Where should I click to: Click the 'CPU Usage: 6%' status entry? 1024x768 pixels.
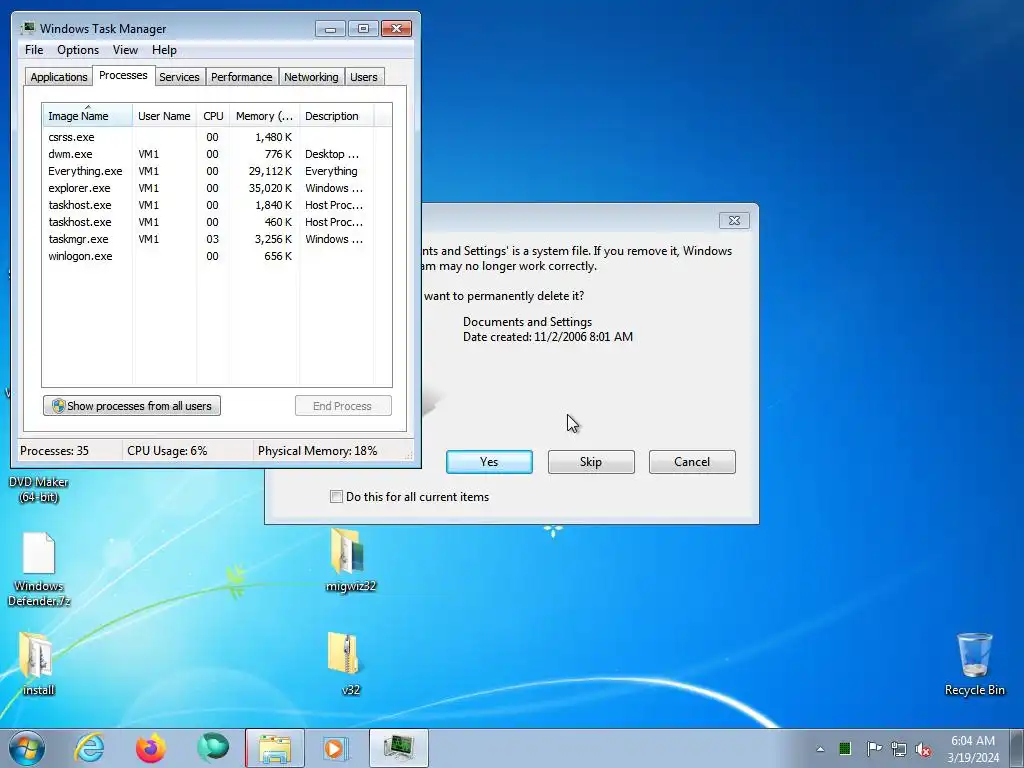[167, 451]
